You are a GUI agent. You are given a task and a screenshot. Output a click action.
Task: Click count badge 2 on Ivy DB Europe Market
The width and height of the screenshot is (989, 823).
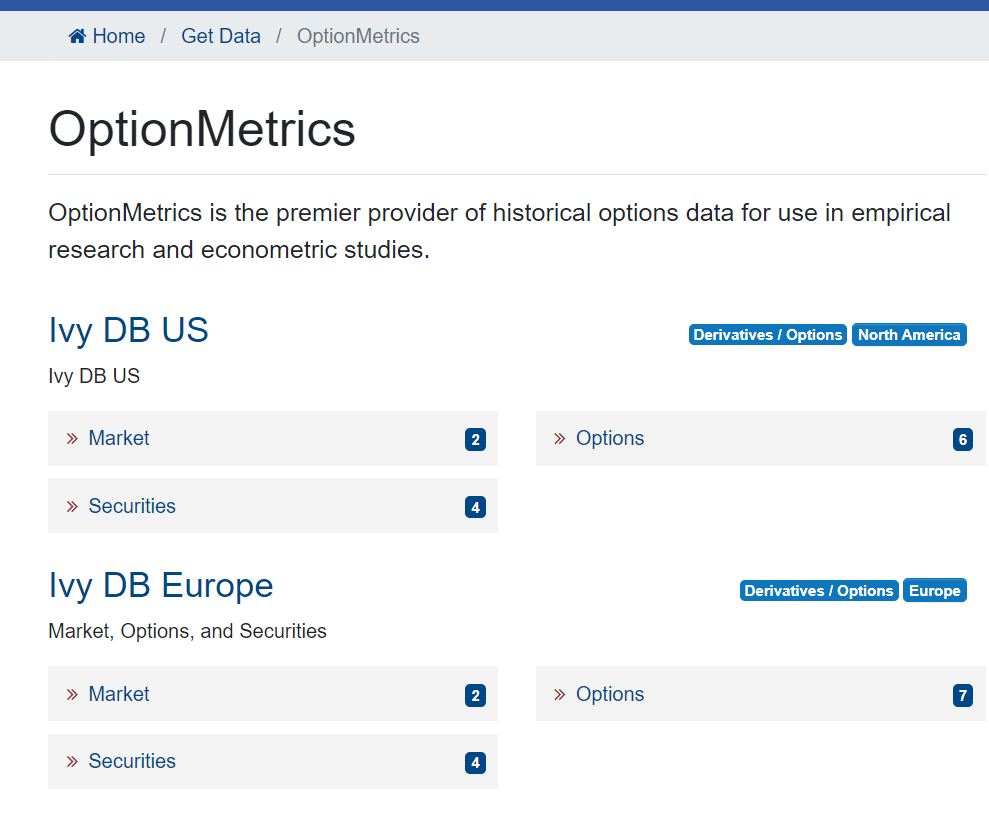point(475,696)
